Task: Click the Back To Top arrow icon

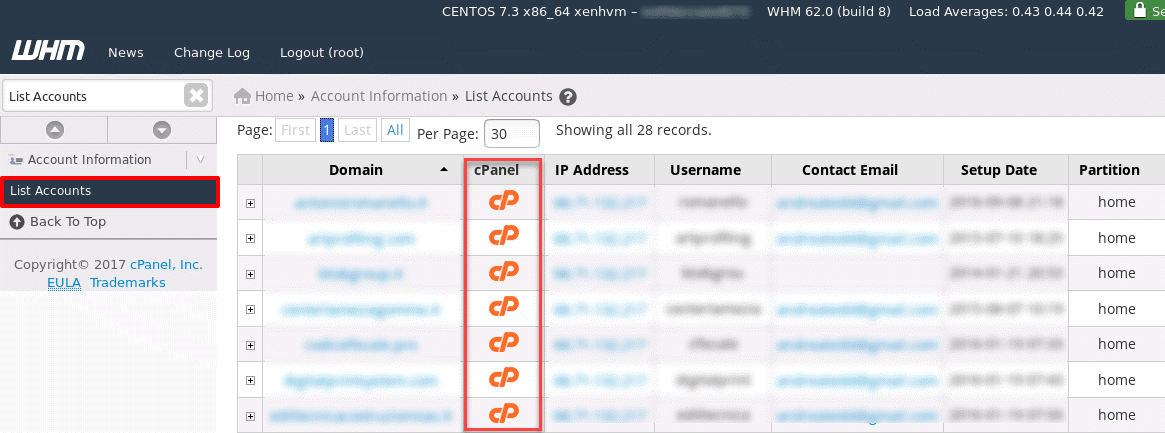Action: pyautogui.click(x=17, y=221)
